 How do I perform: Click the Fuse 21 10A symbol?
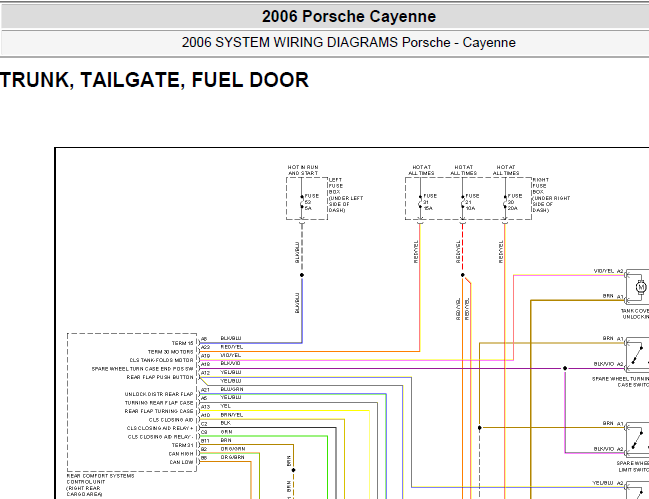(x=463, y=202)
